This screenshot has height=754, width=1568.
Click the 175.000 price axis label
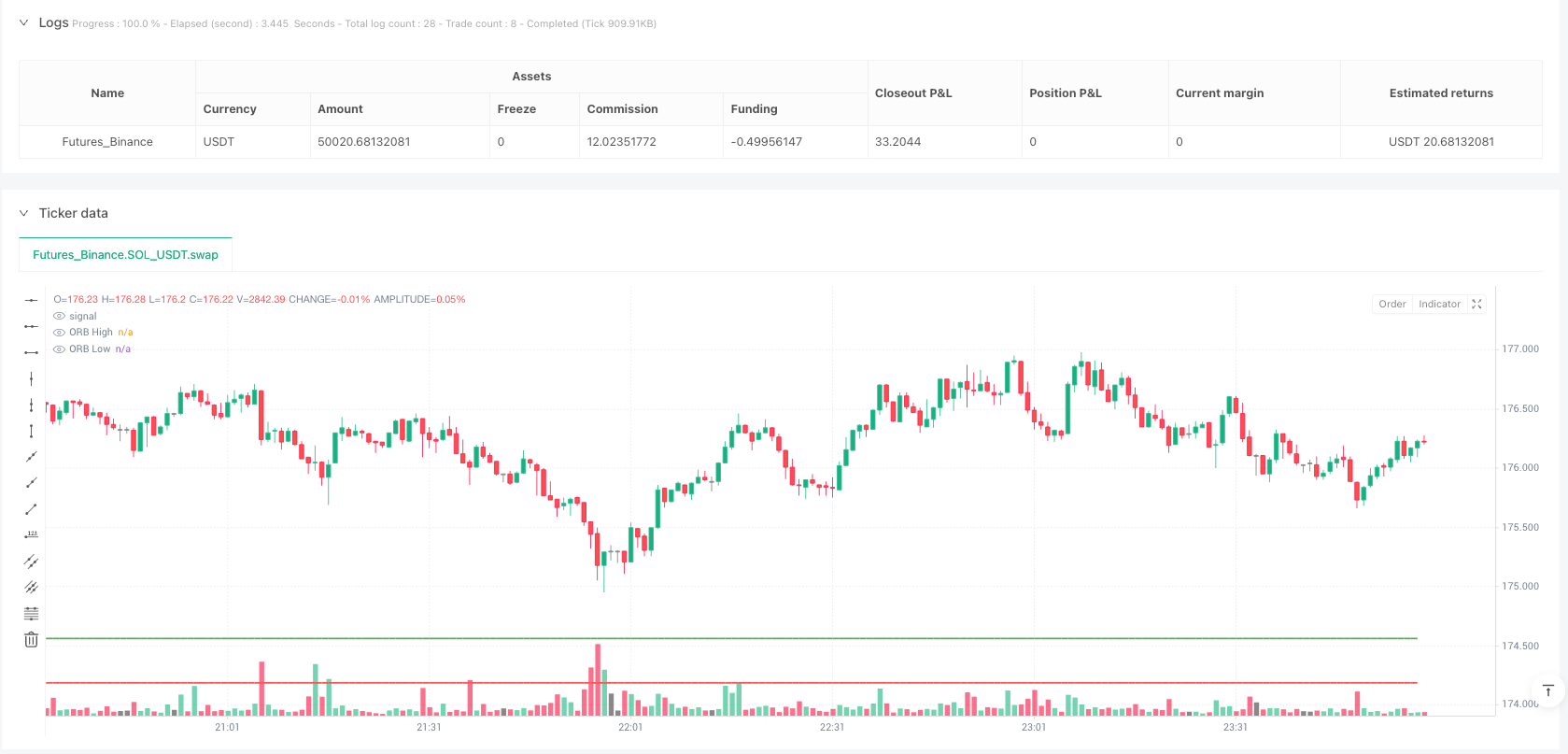(1520, 586)
